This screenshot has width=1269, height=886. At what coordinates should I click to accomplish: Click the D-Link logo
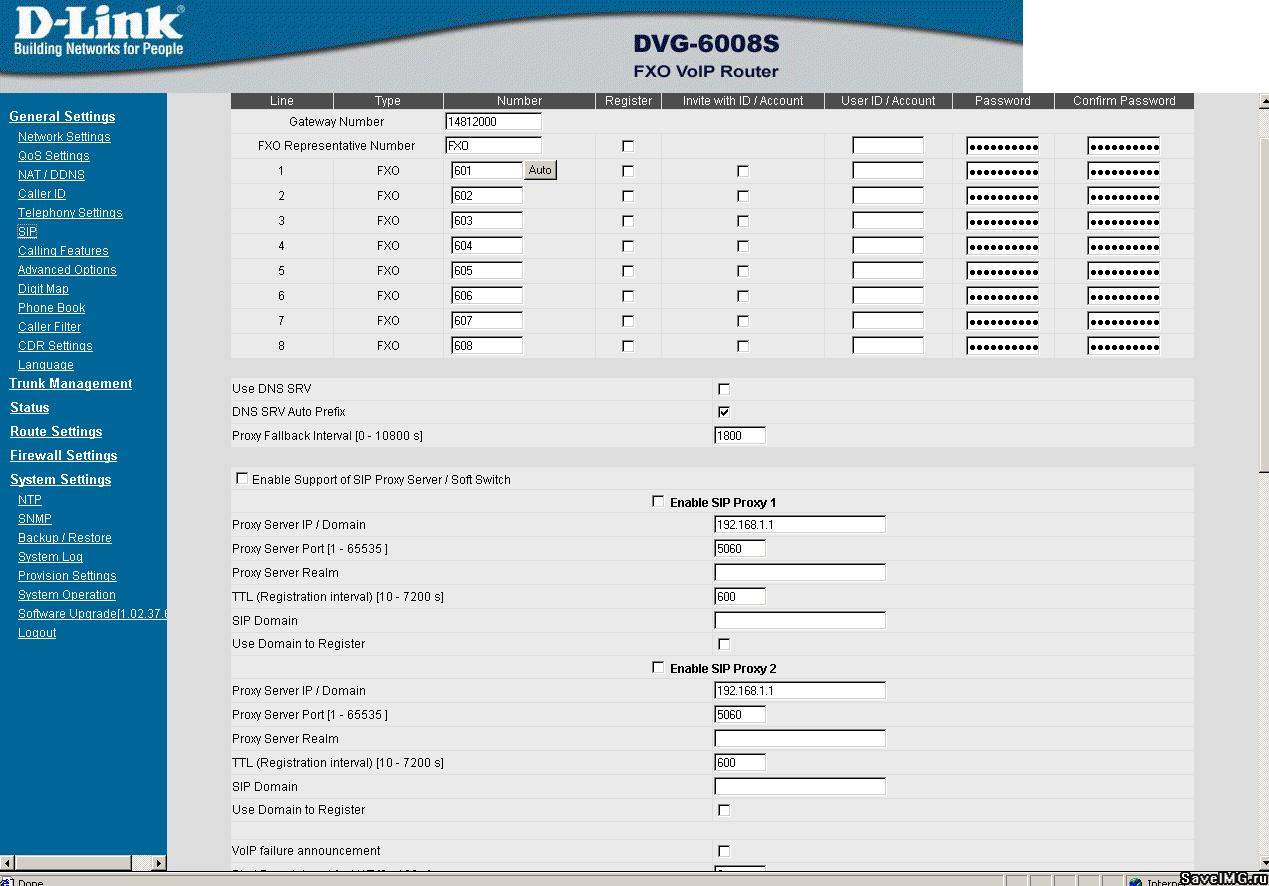point(98,32)
